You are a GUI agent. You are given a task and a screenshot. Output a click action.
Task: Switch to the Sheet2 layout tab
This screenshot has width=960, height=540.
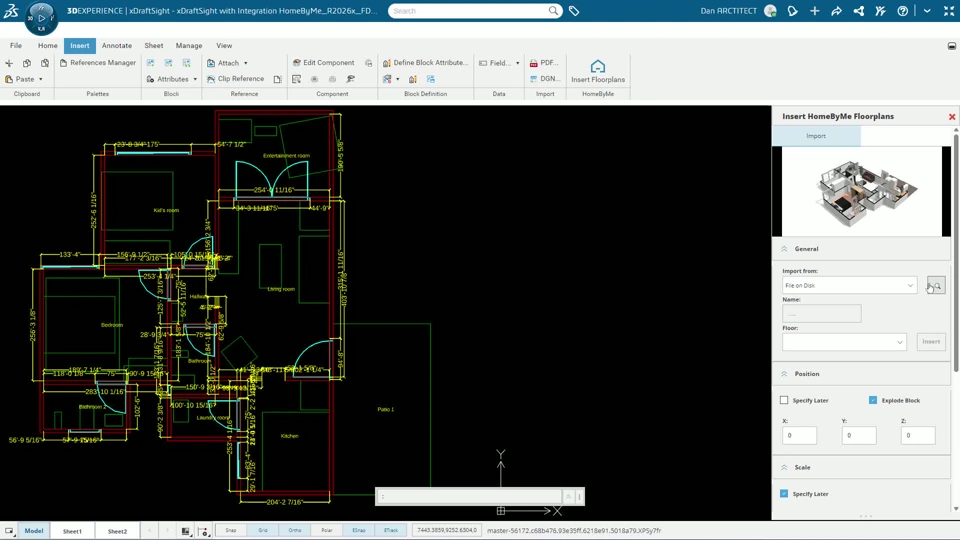118,531
